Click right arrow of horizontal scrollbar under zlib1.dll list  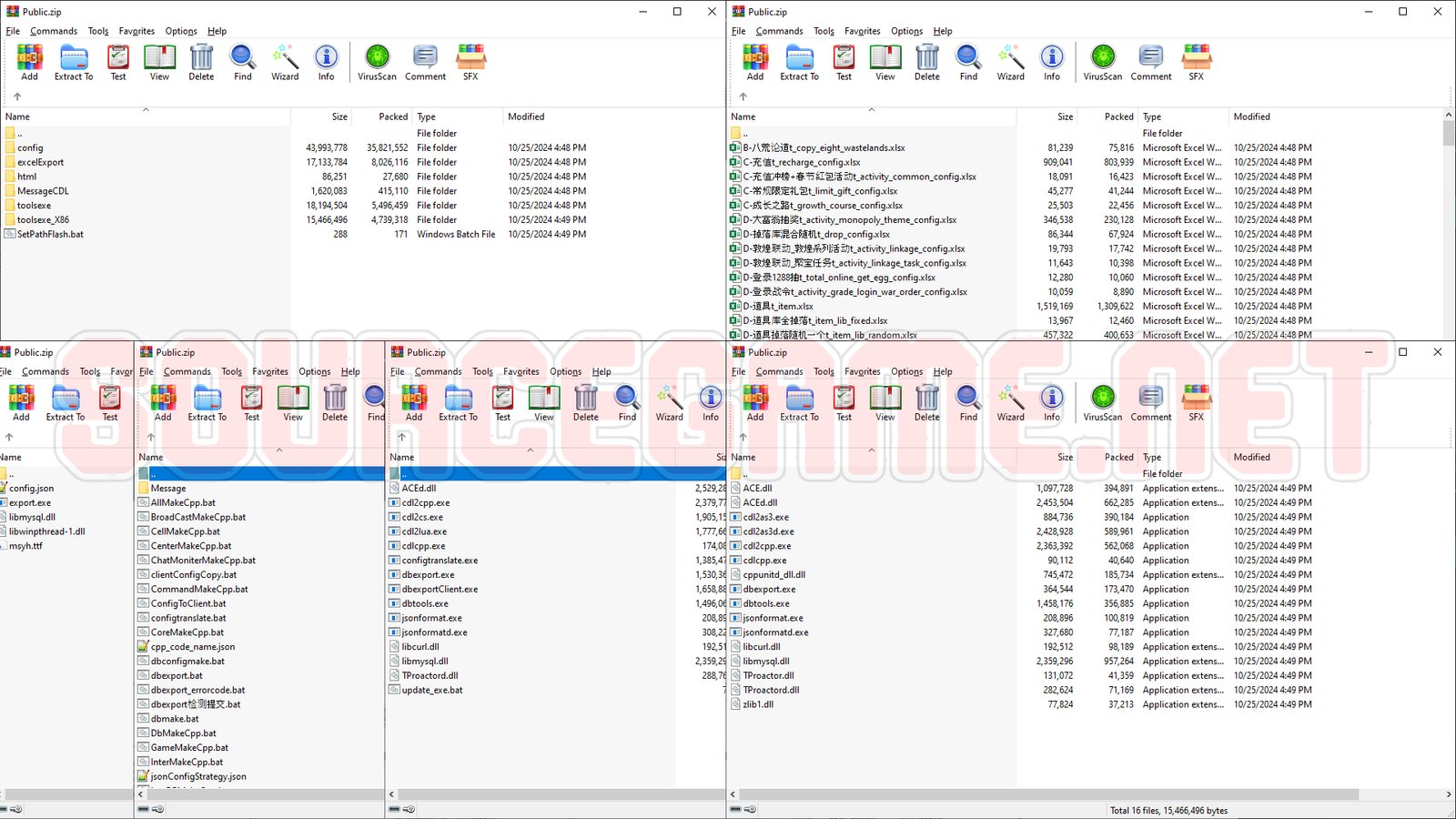click(1448, 794)
